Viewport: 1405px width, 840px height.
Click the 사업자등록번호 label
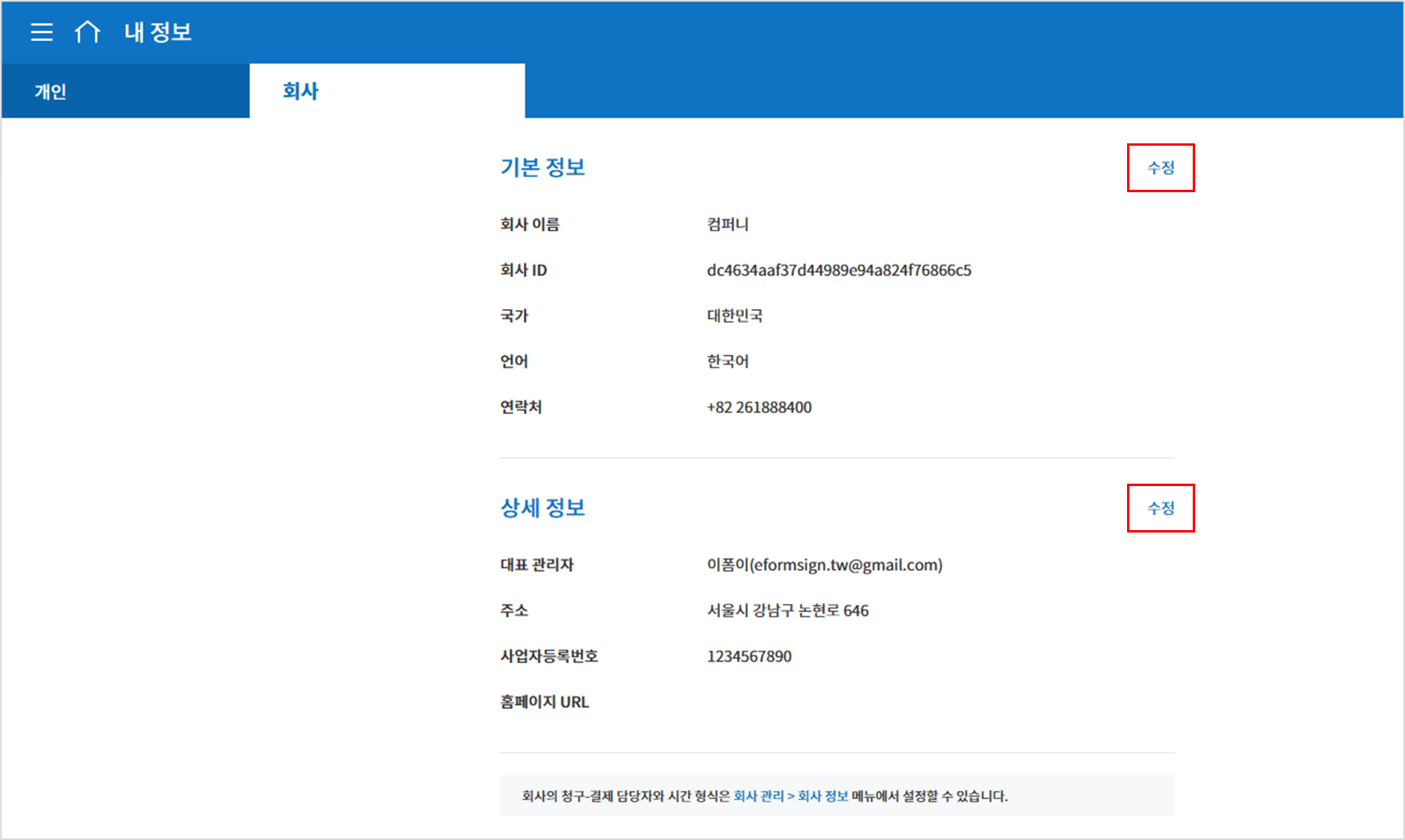click(x=549, y=657)
